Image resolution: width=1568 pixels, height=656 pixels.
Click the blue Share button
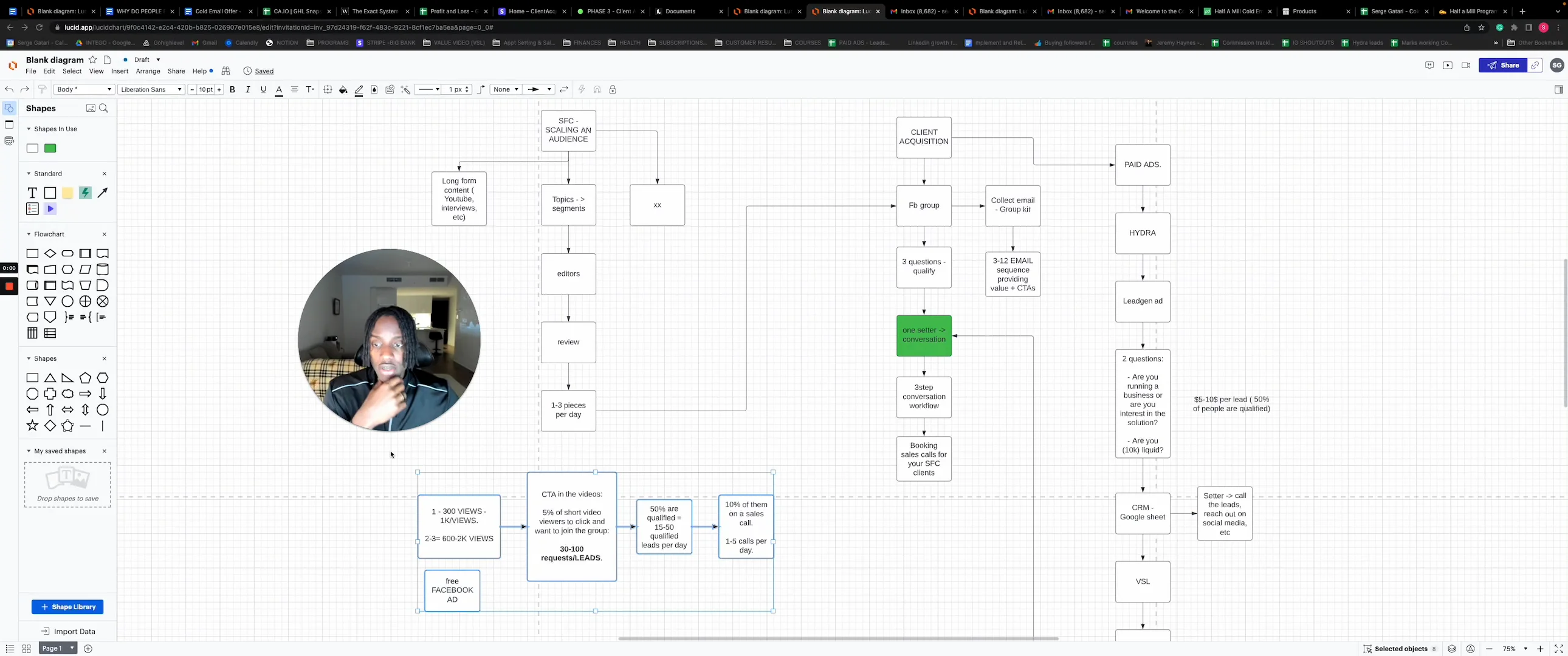point(1502,65)
